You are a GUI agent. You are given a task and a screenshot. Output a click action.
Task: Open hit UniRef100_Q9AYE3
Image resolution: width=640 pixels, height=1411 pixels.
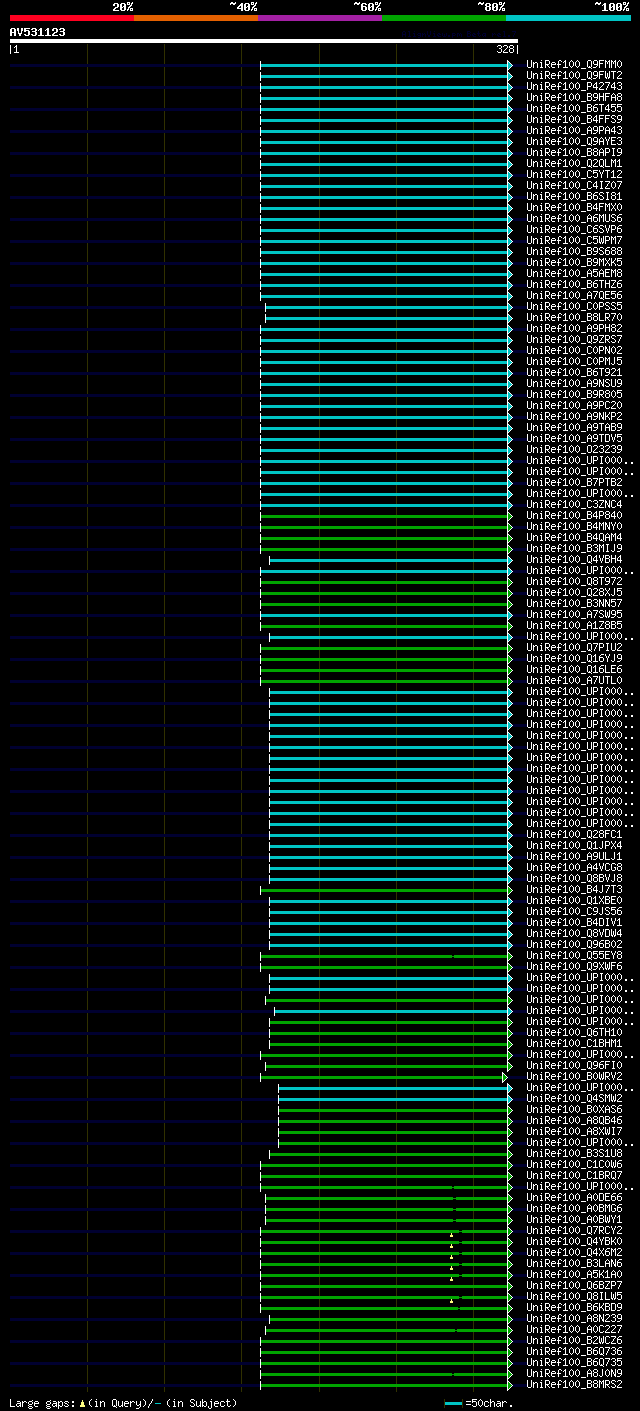click(574, 142)
